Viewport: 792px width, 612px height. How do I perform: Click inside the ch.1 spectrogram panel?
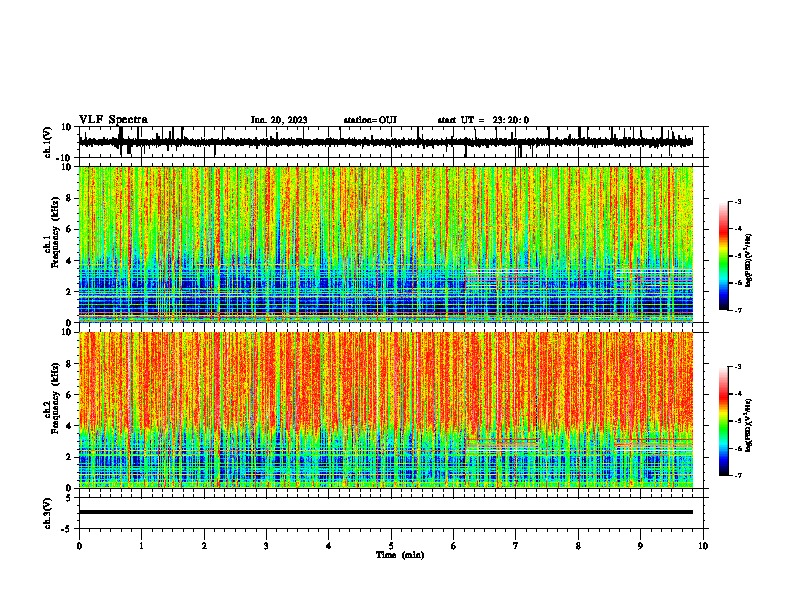(x=386, y=244)
